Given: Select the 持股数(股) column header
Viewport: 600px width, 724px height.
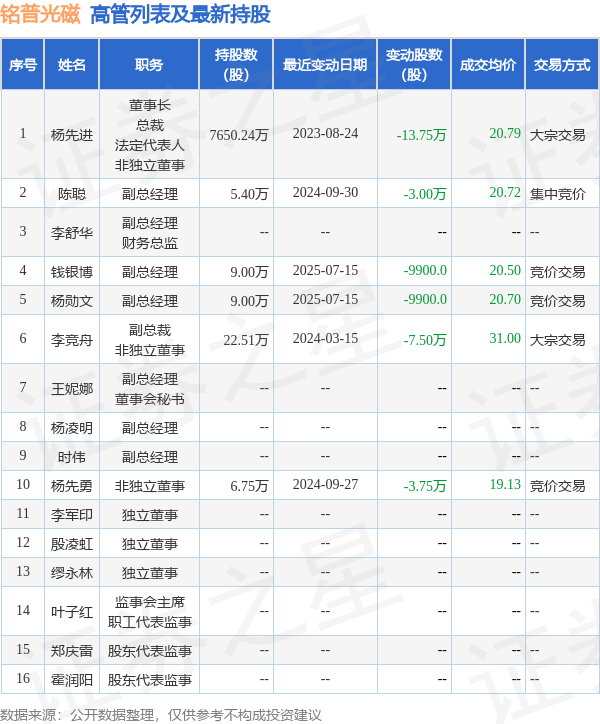Looking at the screenshot, I should tap(236, 65).
